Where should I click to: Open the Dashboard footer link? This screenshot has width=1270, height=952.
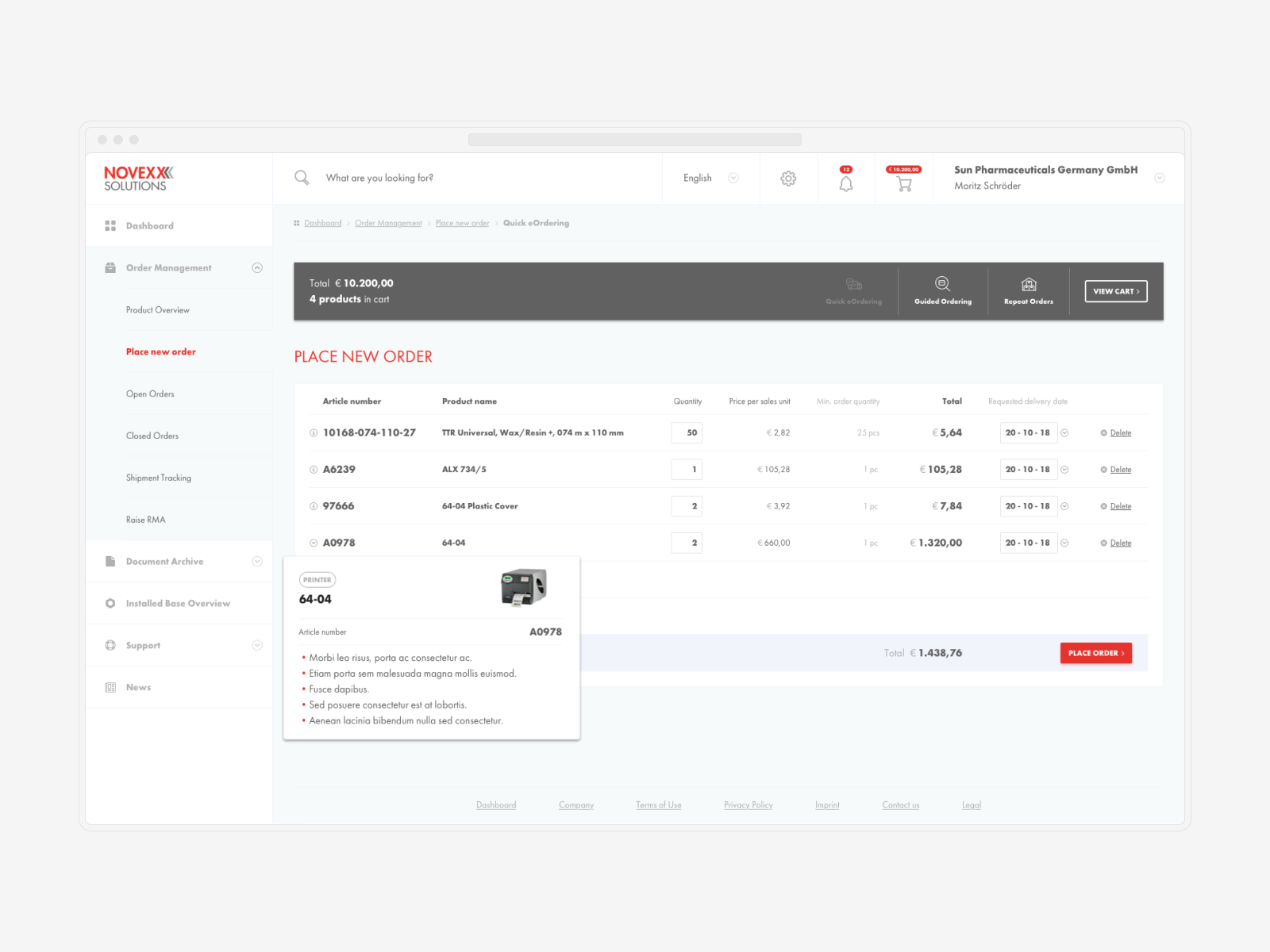[x=496, y=804]
